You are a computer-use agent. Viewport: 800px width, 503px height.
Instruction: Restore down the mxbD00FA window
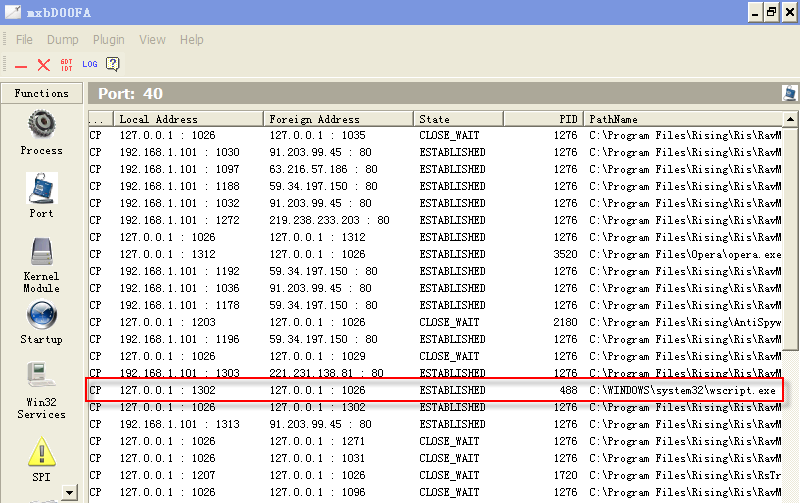[x=771, y=12]
